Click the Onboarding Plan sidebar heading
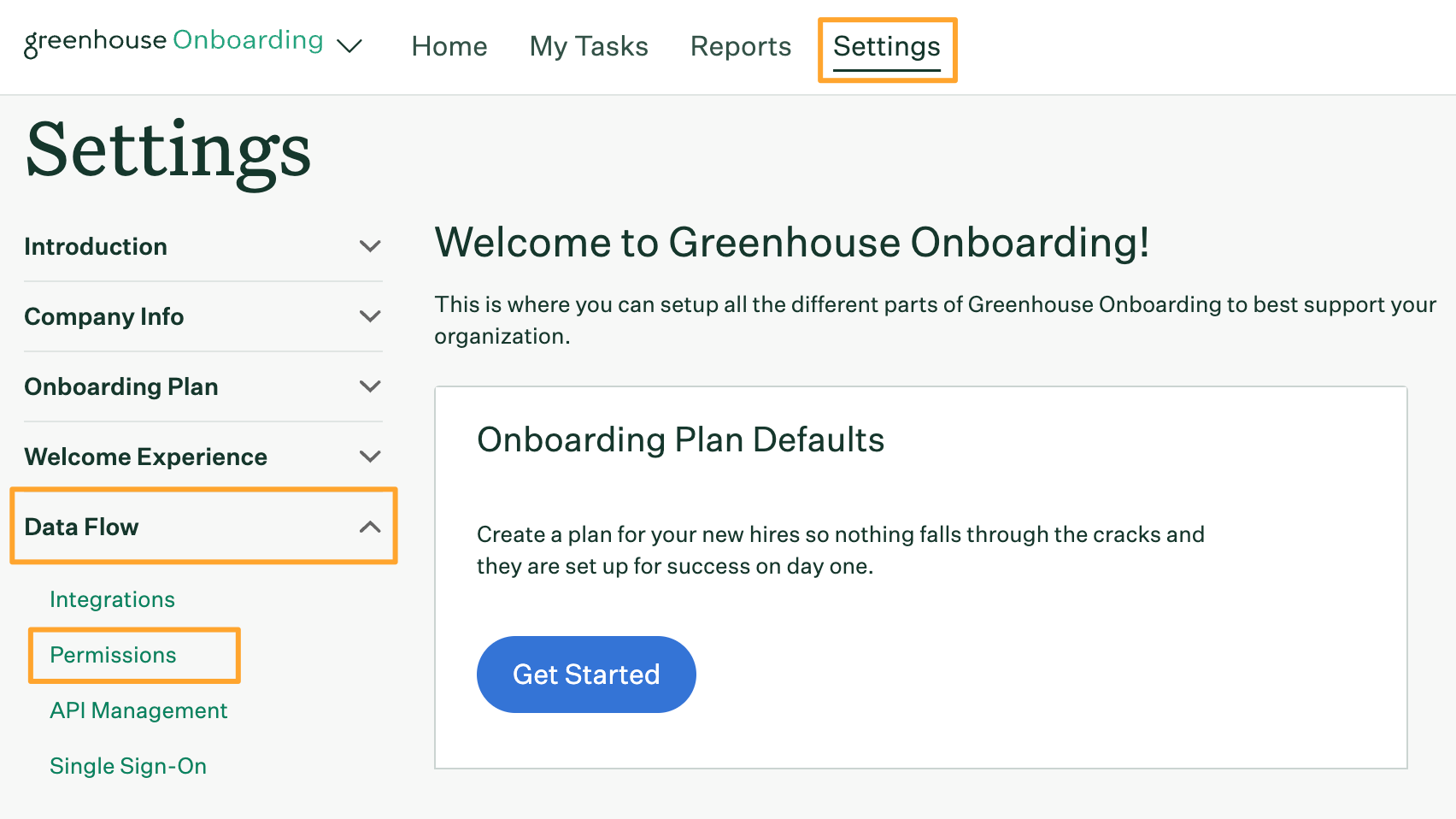The width and height of the screenshot is (1456, 819). click(121, 386)
